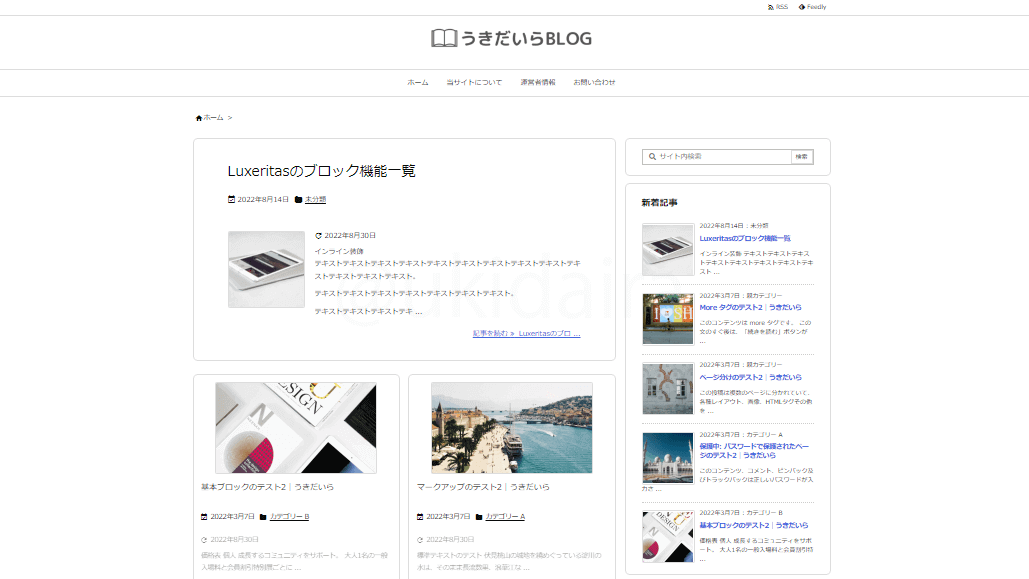The width and height of the screenshot is (1029, 579).
Task: Click the folder icon beside カテゴリー B
Action: tap(263, 517)
